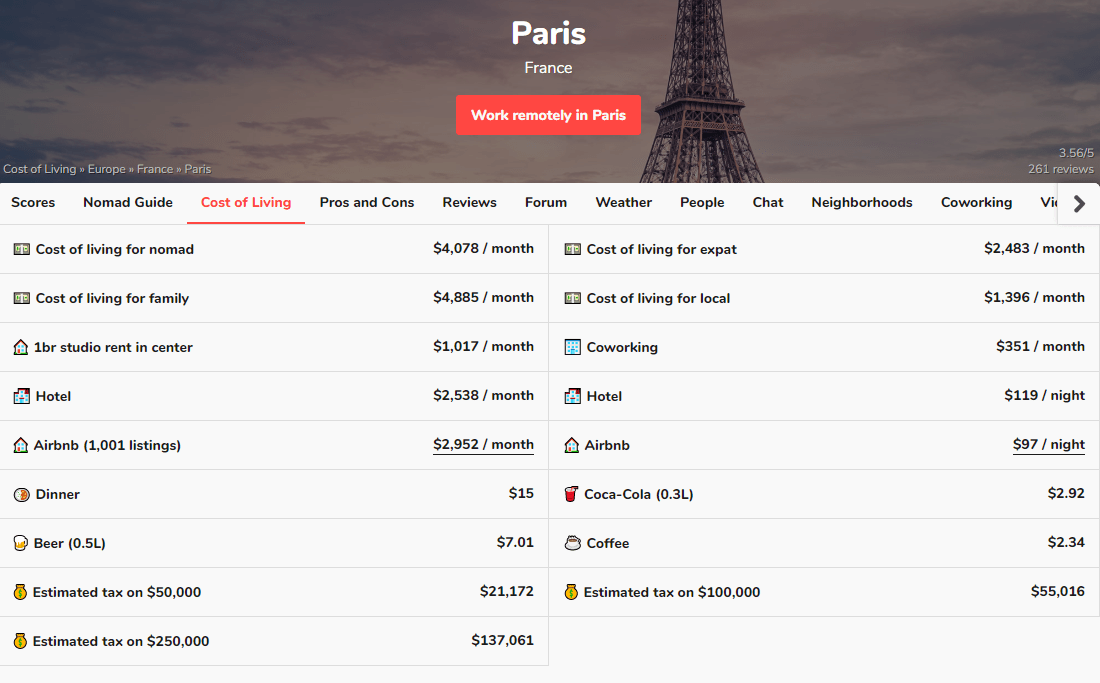The width and height of the screenshot is (1100, 683).
Task: Click the money bag icon beside tax on $250,000
Action: click(20, 642)
